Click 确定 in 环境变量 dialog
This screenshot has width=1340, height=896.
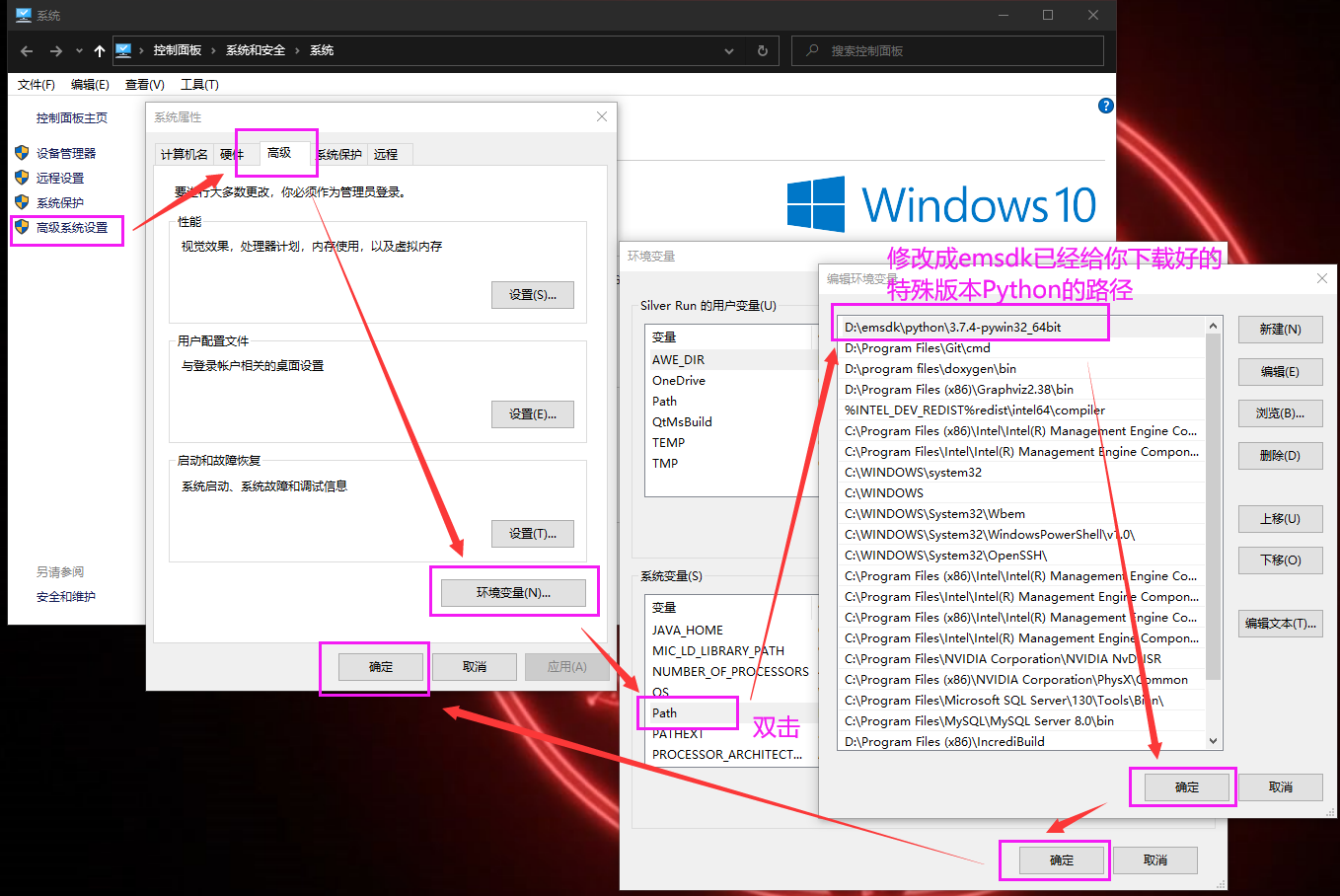coord(1062,860)
